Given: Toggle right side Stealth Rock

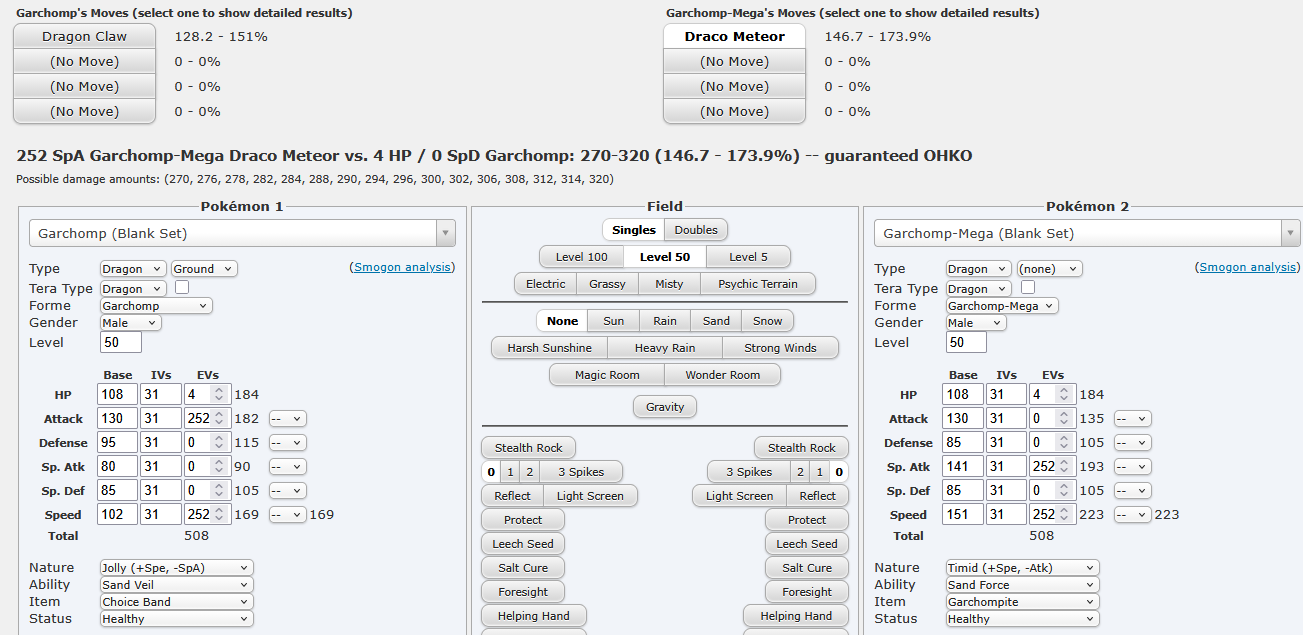Looking at the screenshot, I should click(x=801, y=448).
